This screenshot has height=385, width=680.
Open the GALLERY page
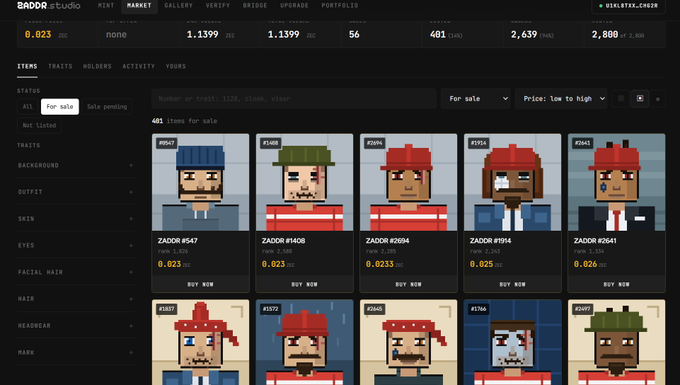coord(178,6)
